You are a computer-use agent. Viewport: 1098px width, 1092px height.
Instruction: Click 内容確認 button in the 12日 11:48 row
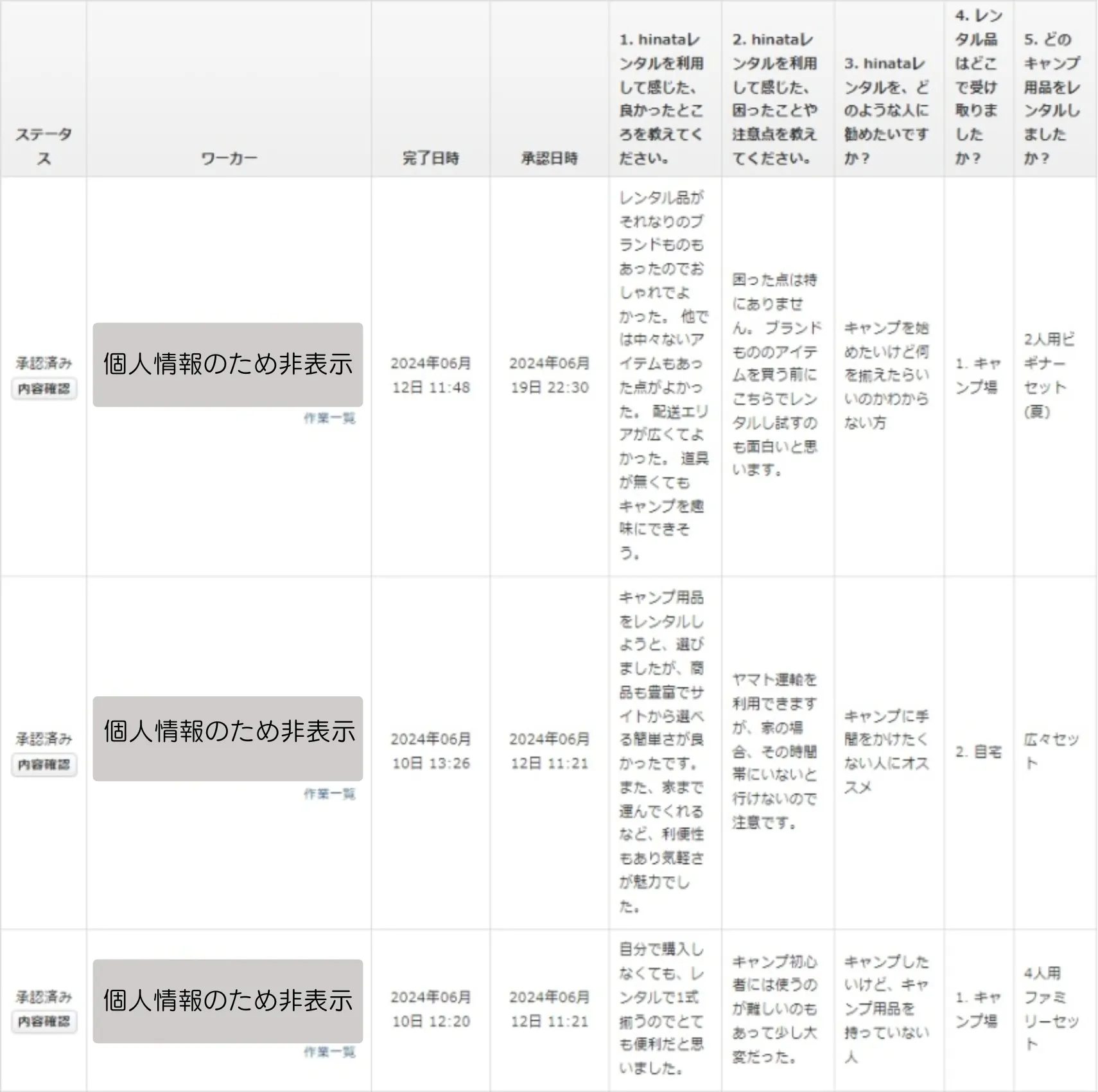tap(44, 389)
